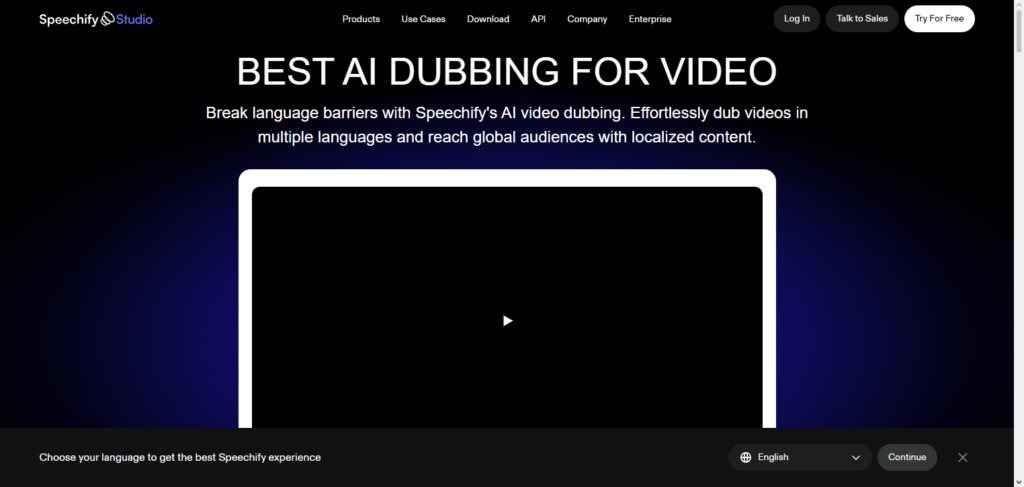Click the globe icon in language selector
This screenshot has height=487, width=1024.
click(x=746, y=458)
